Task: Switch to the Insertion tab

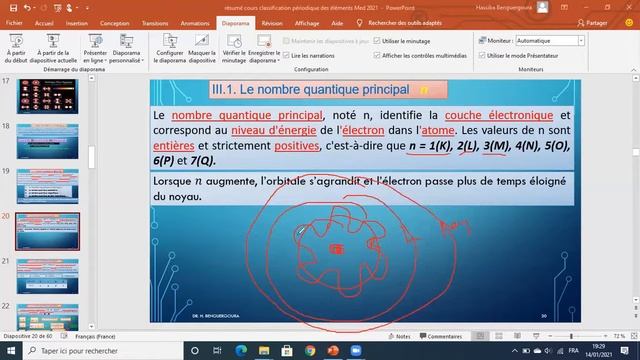Action: pos(77,23)
